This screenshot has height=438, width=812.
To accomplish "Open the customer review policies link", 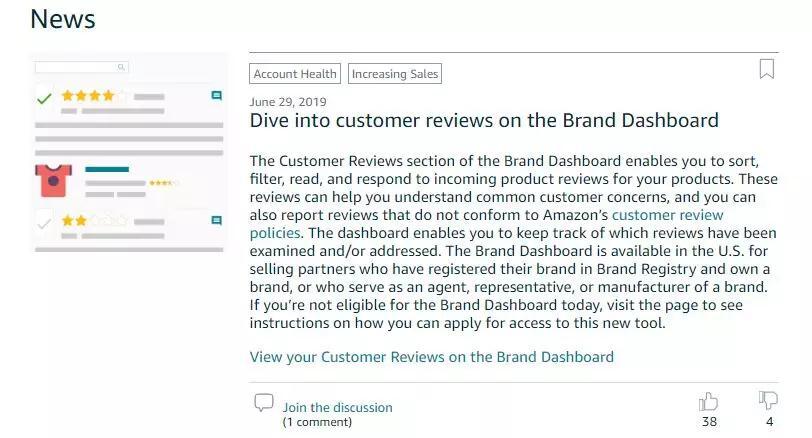I will pyautogui.click(x=486, y=224).
